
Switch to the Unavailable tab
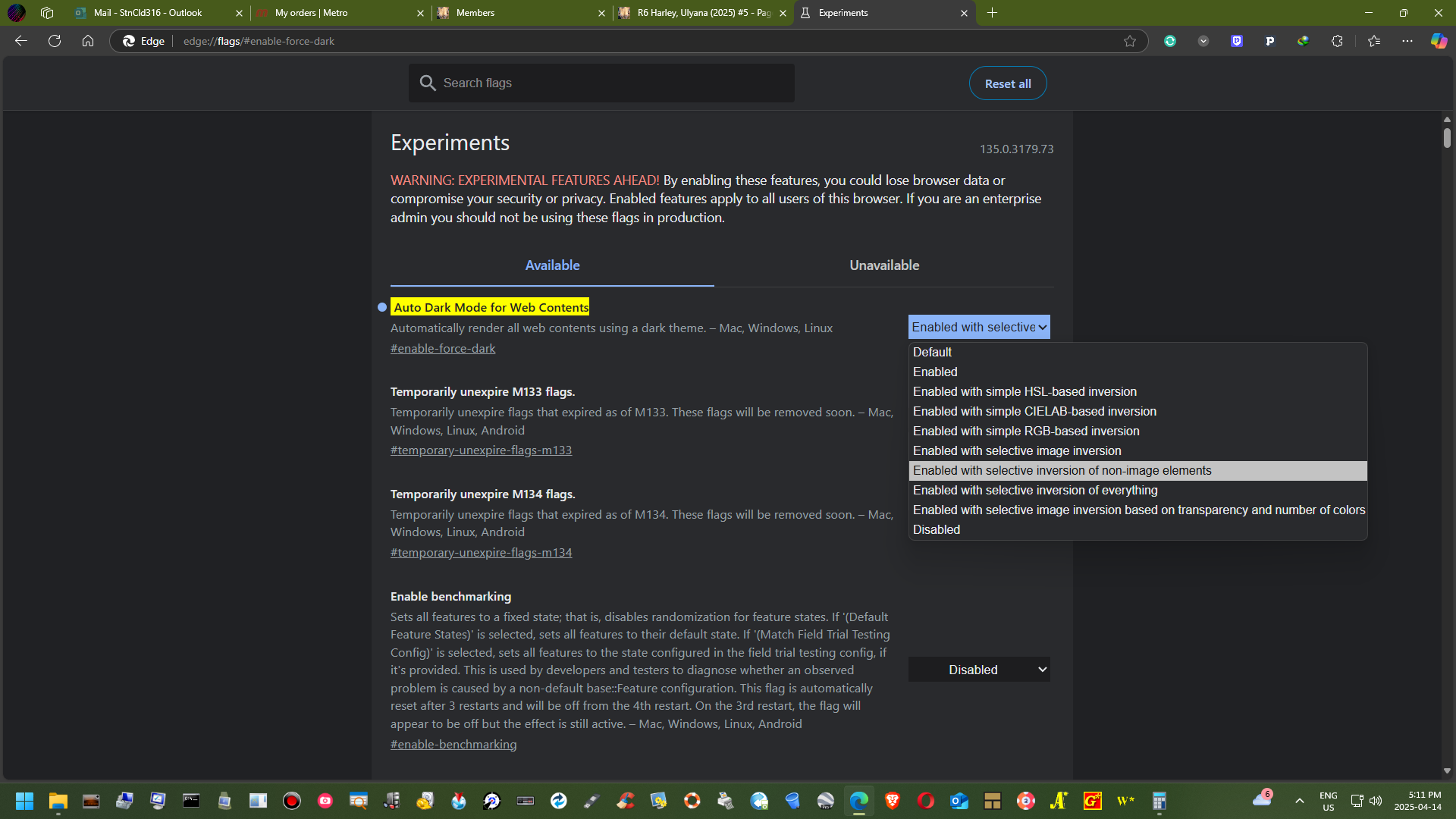coord(884,265)
